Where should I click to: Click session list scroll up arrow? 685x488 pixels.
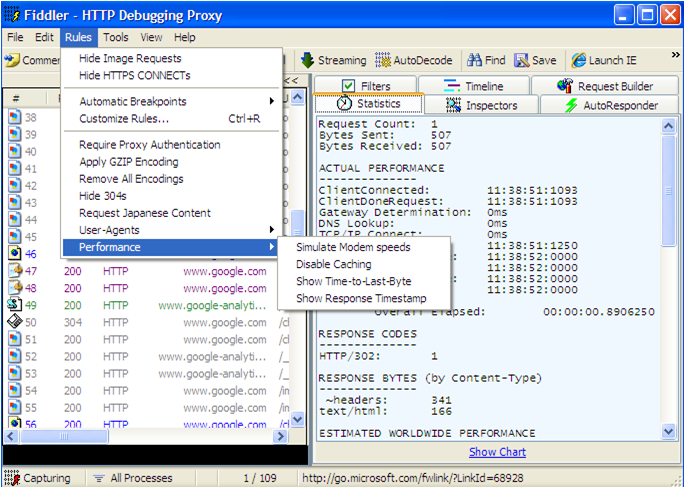[298, 97]
